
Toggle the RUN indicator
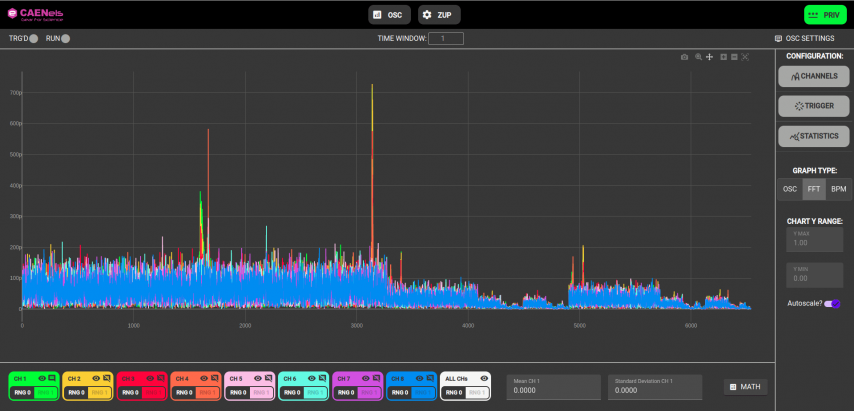tap(65, 38)
